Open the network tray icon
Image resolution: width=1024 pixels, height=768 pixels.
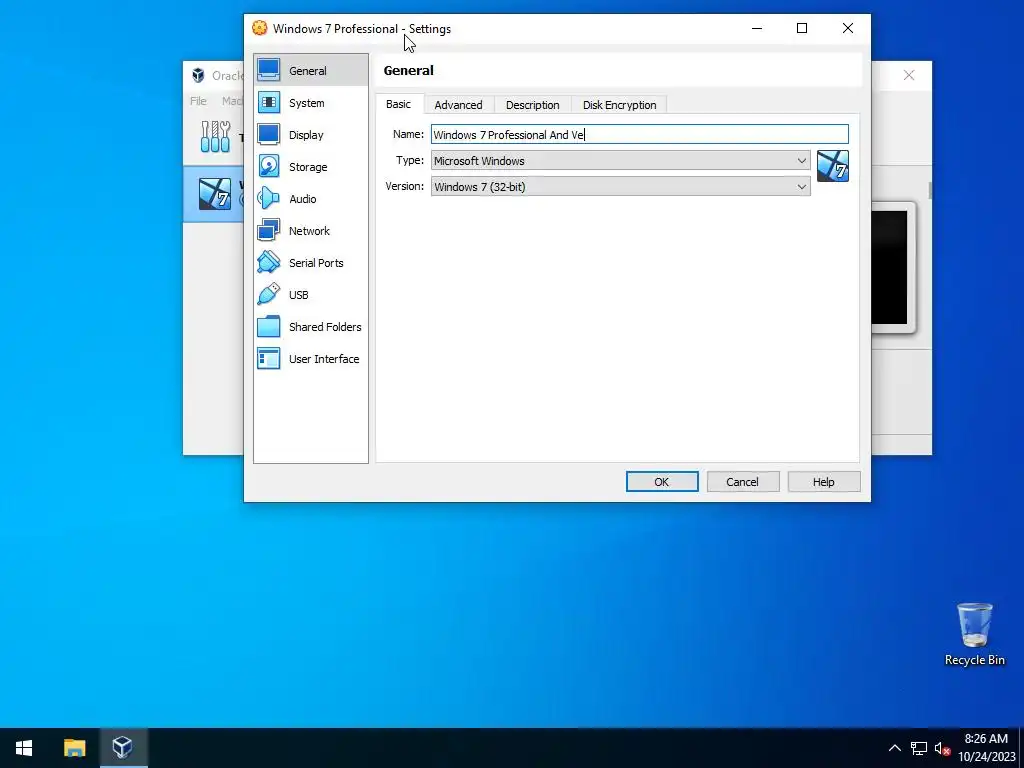tap(919, 748)
